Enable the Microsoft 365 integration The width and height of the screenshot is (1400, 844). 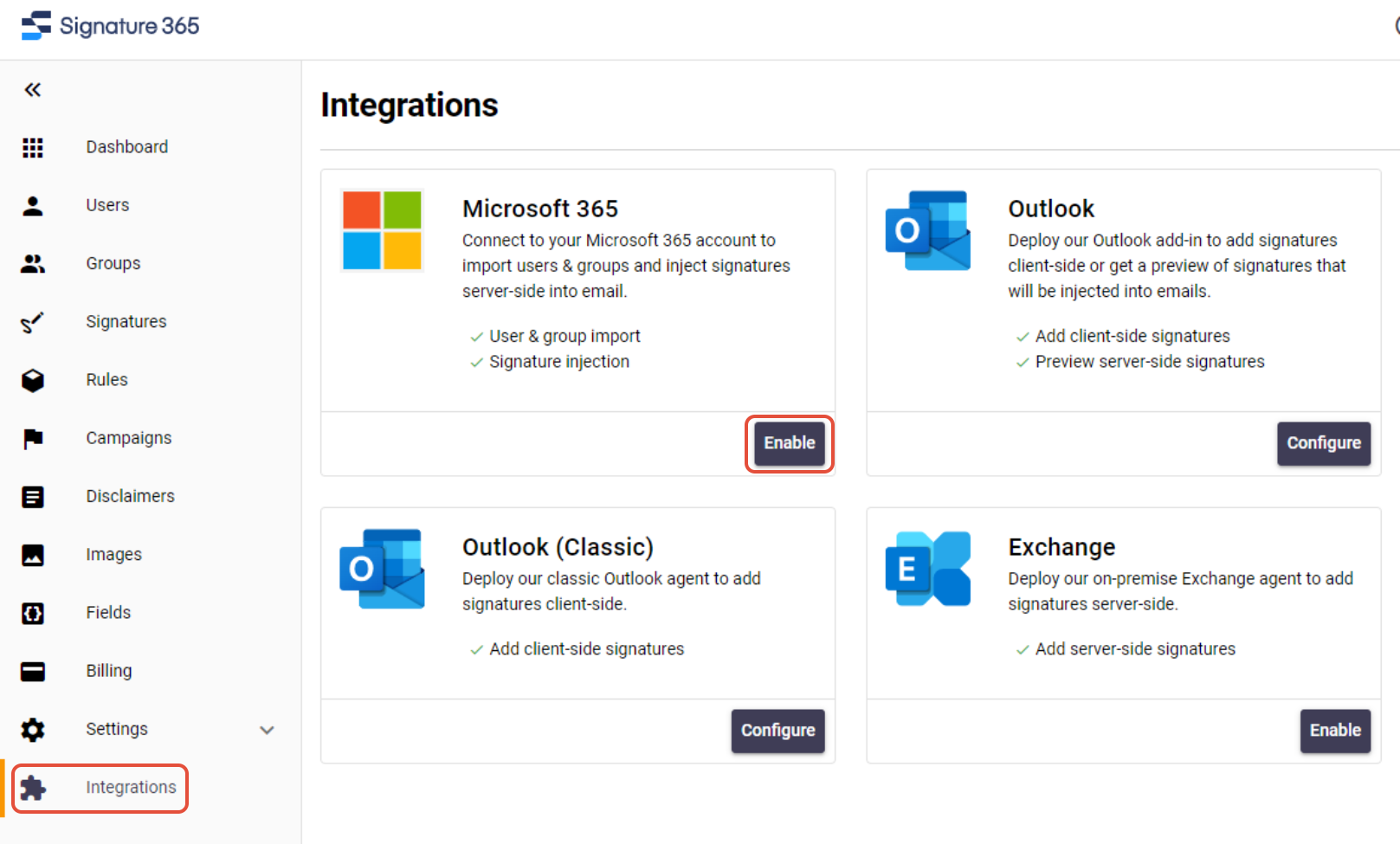(790, 443)
